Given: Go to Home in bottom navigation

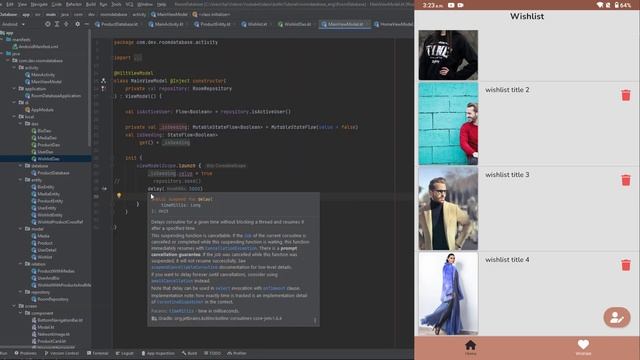Looking at the screenshot, I should (x=470, y=347).
